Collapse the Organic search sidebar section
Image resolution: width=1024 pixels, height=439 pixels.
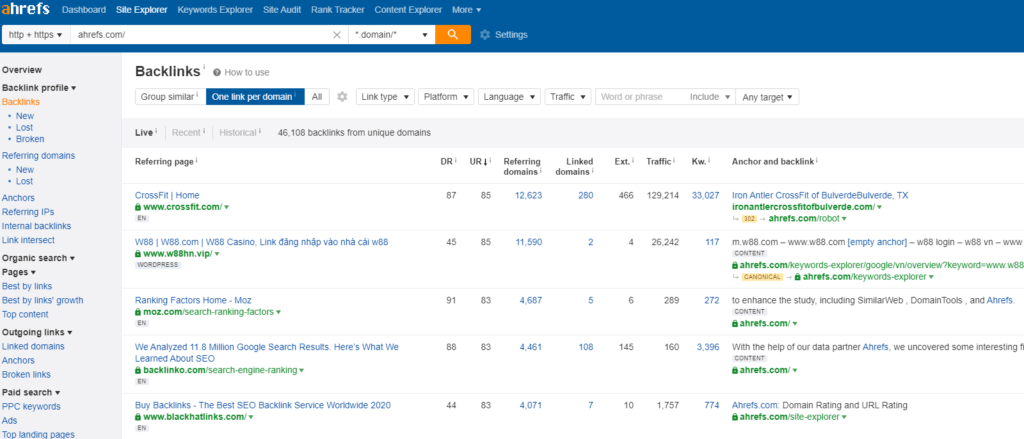(x=39, y=258)
